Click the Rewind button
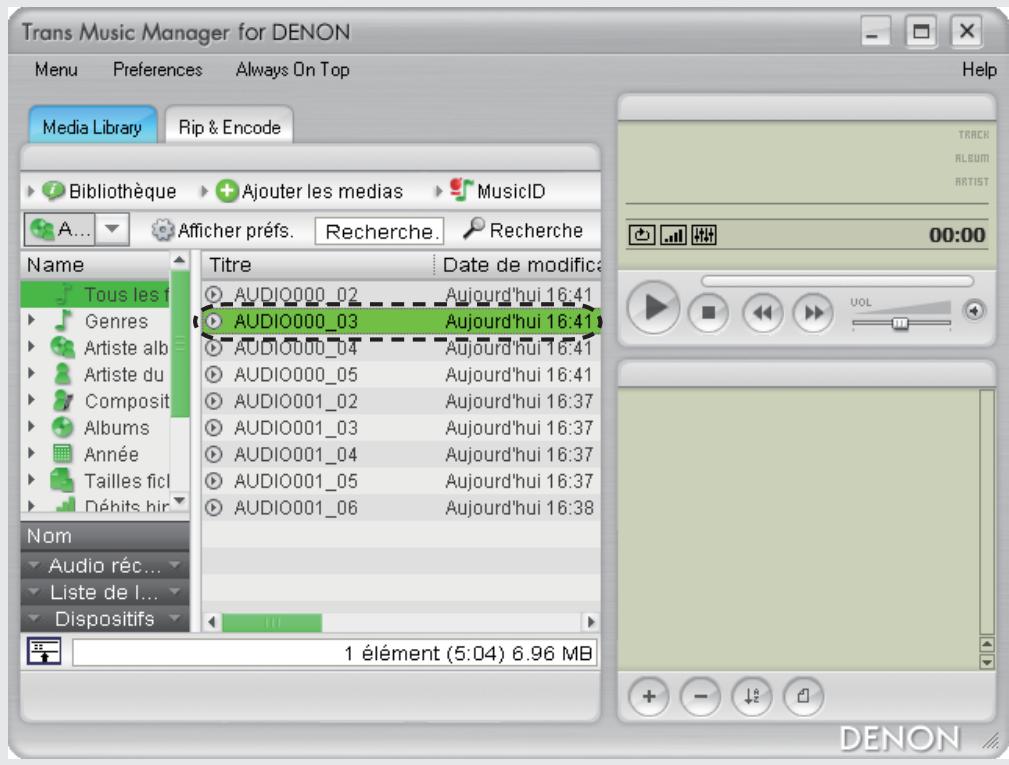Image resolution: width=1009 pixels, height=765 pixels. pos(763,313)
